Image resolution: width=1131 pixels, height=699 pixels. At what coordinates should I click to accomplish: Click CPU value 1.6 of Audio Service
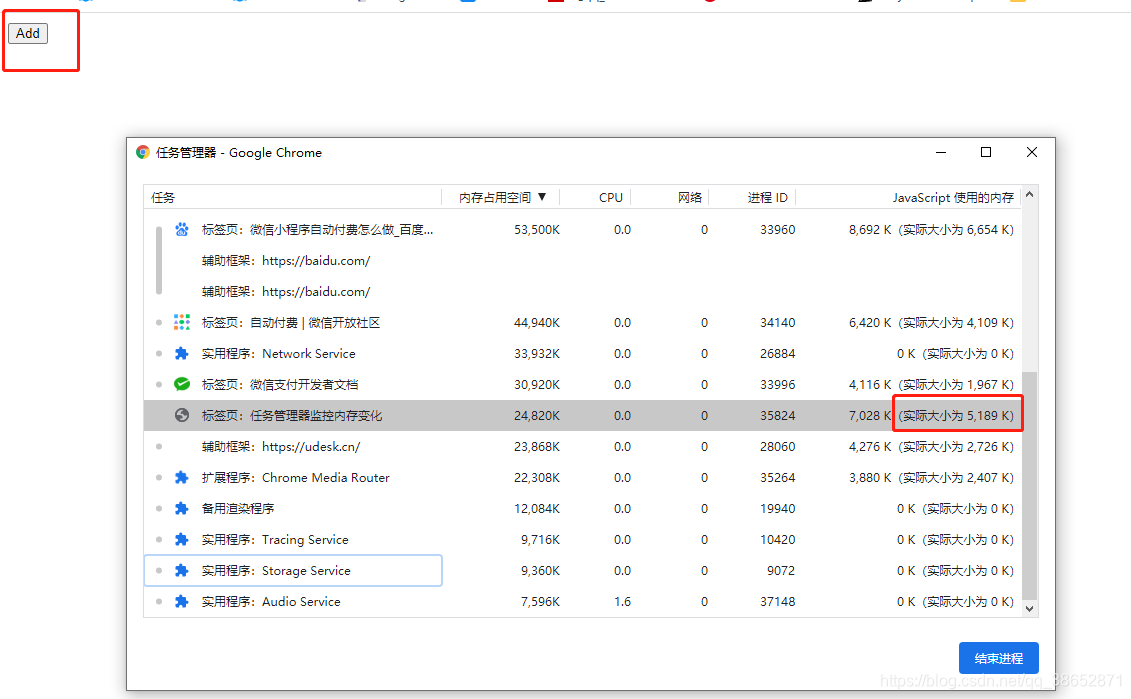click(622, 602)
